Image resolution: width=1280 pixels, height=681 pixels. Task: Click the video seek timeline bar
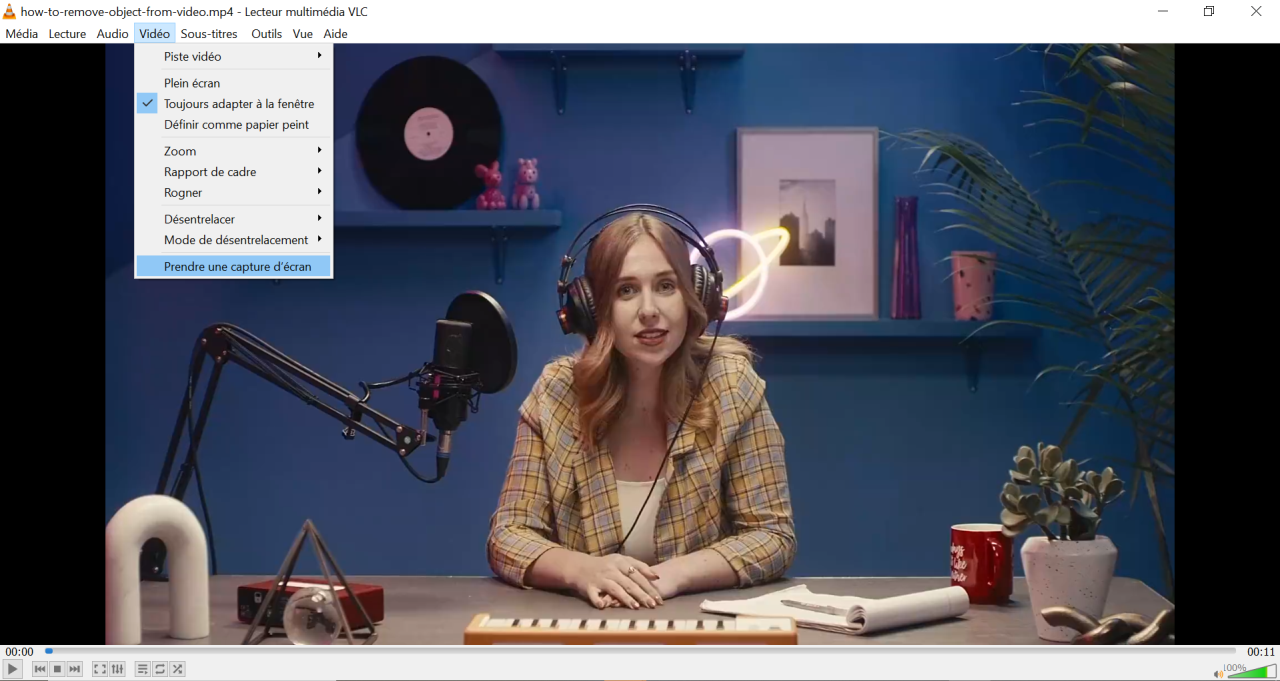(640, 651)
